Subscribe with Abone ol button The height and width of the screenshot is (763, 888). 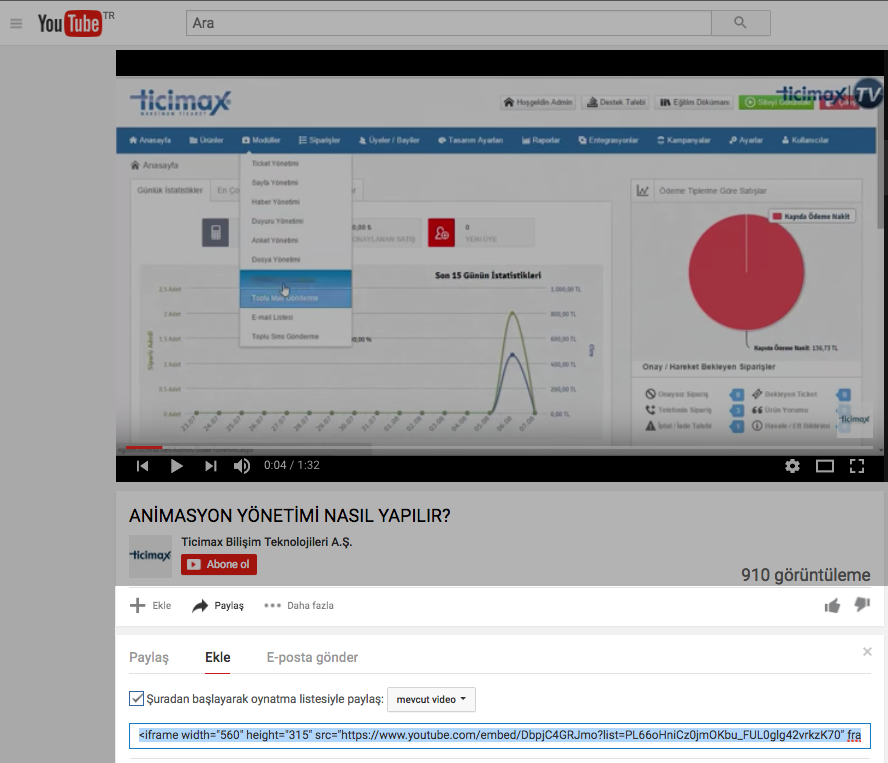coord(219,564)
